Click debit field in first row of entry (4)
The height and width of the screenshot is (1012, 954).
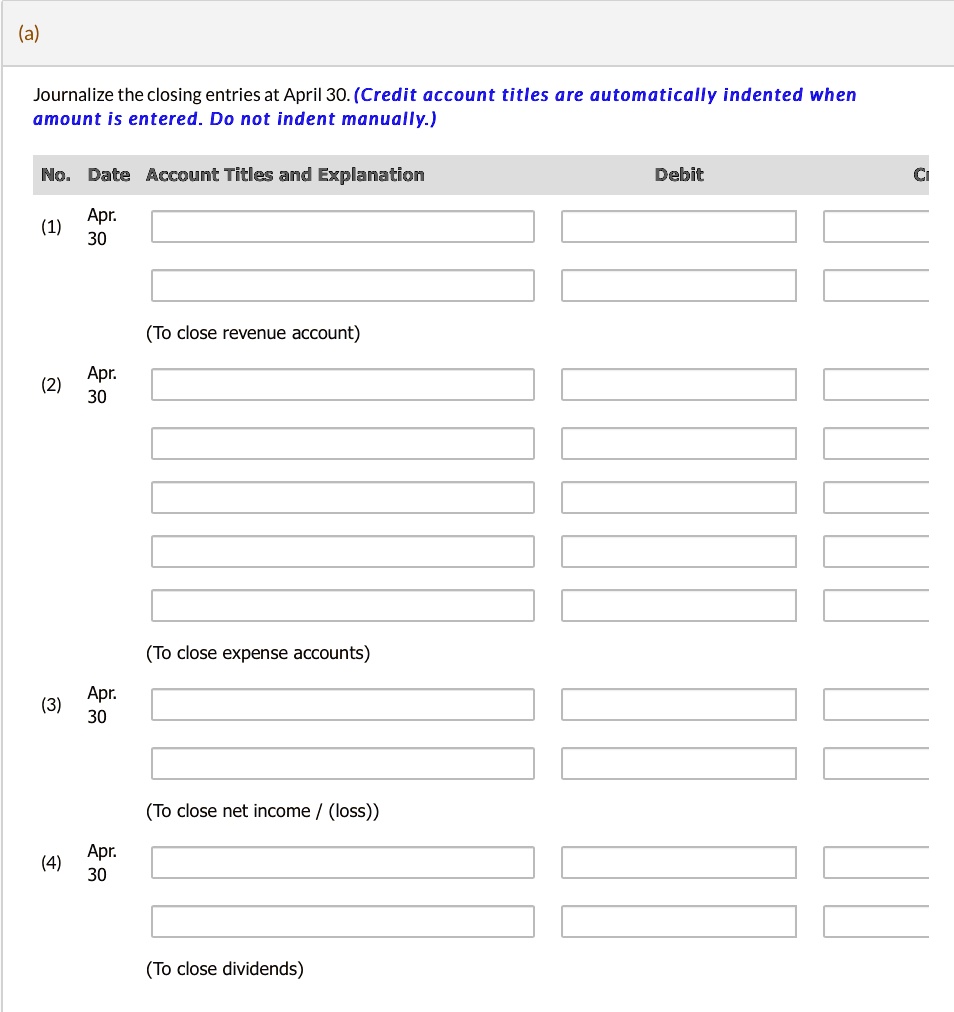click(678, 863)
